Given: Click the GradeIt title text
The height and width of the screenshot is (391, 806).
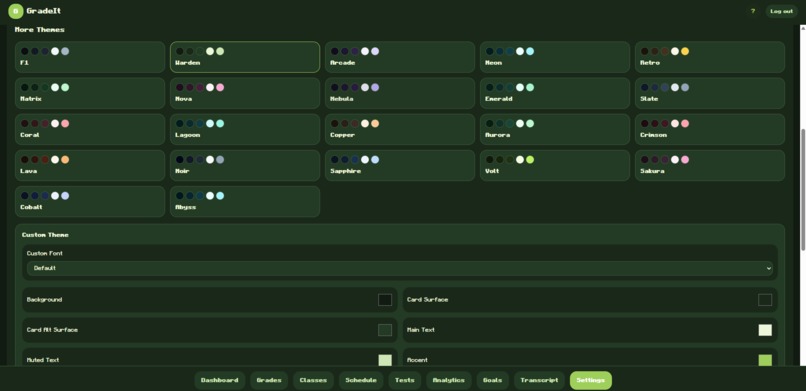Looking at the screenshot, I should pyautogui.click(x=44, y=11).
